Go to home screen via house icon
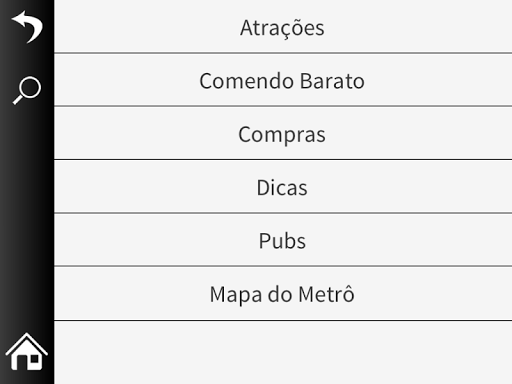Screen dimensions: 512x384 (27, 352)
